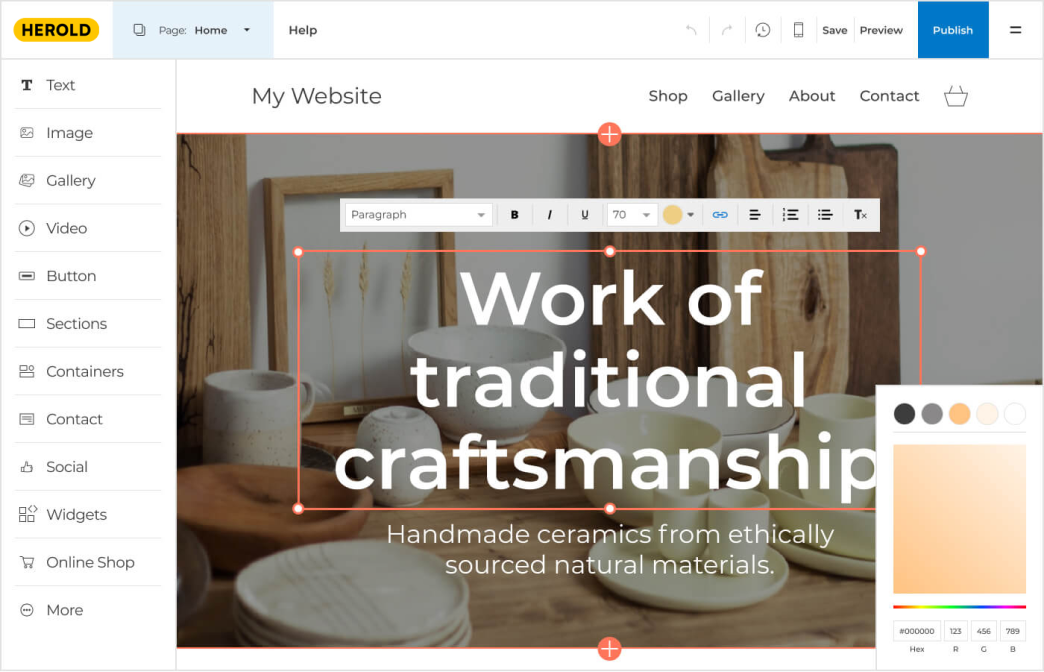Open the Contact link in site navigation
Image resolution: width=1044 pixels, height=672 pixels.
click(x=889, y=96)
